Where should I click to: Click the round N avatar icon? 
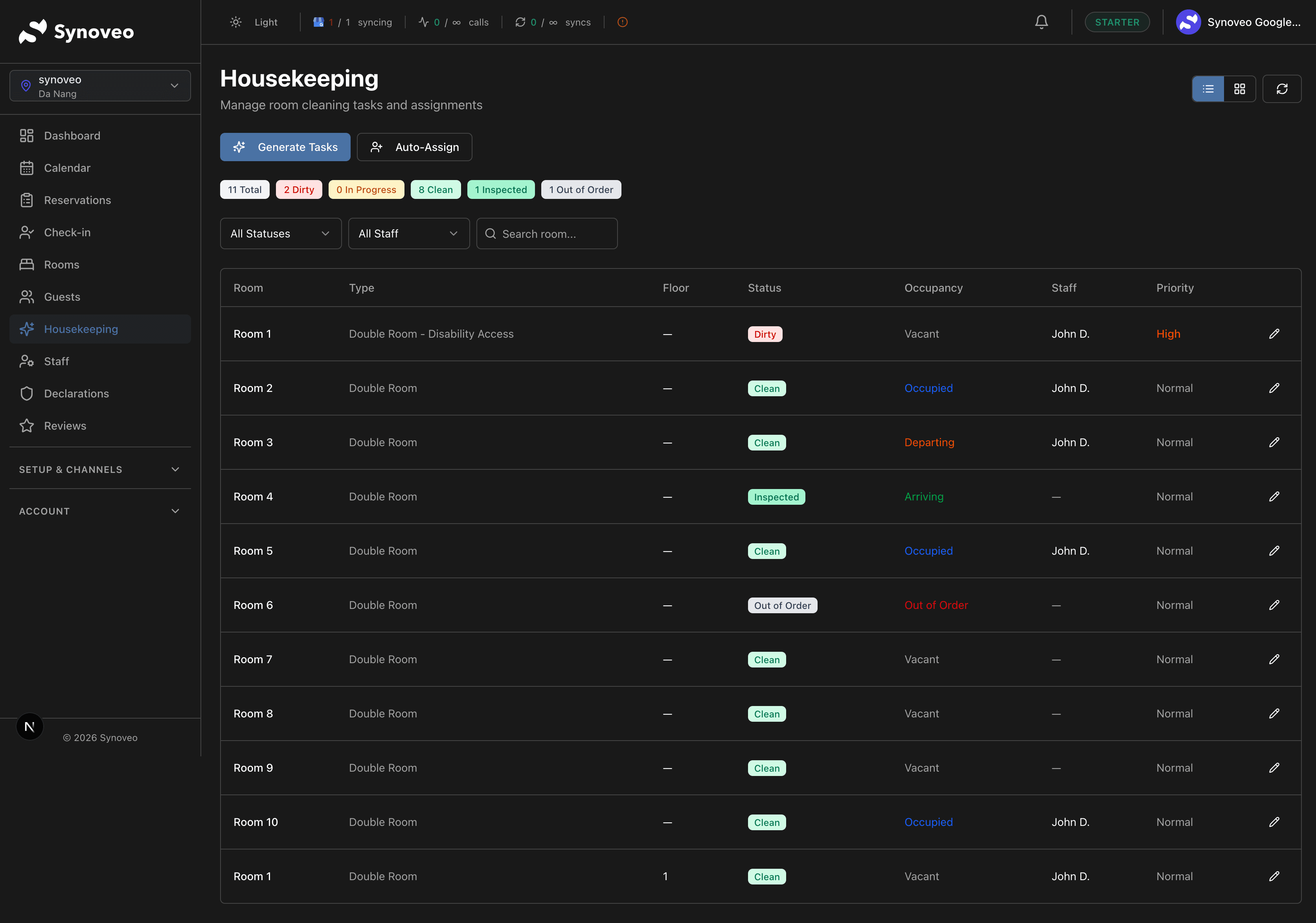[30, 726]
